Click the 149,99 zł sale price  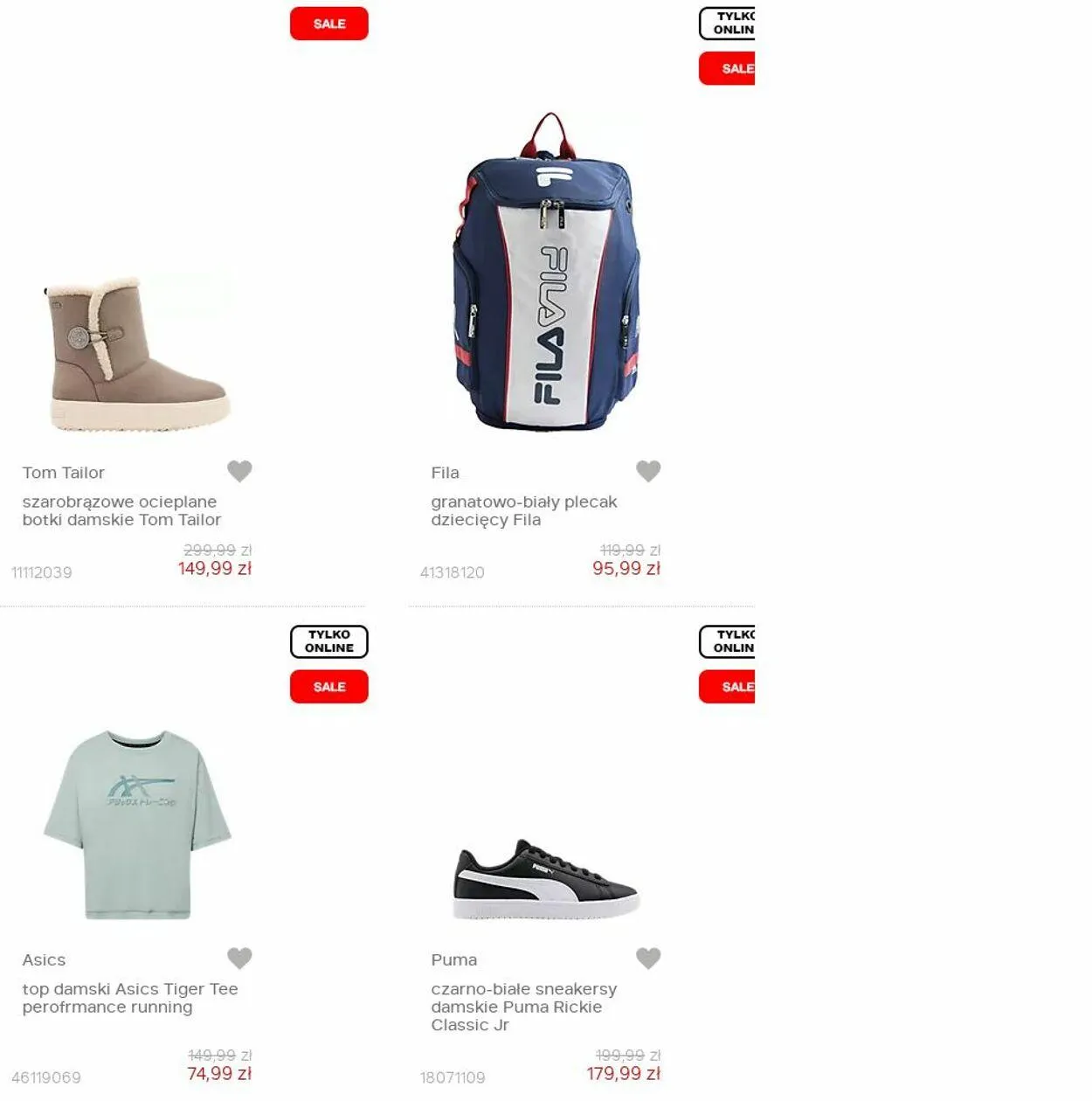pos(215,568)
